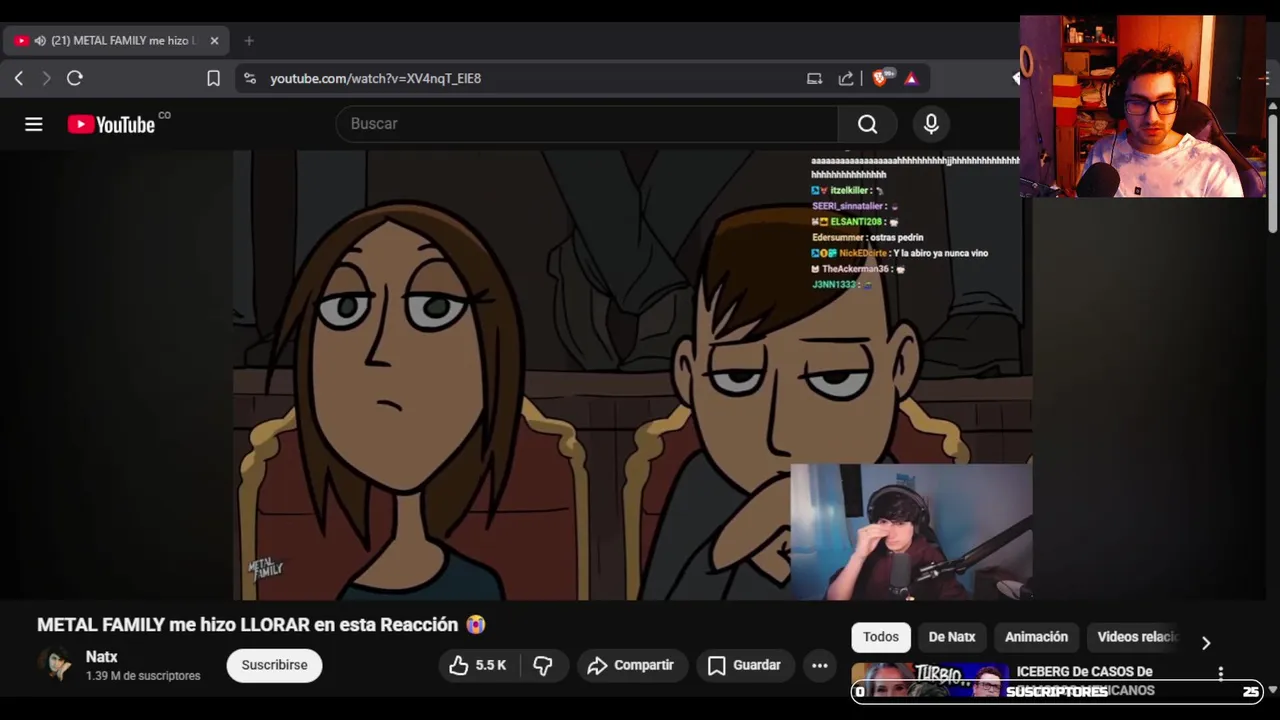Click the 1.39 M de suscriptores text
Viewport: 1280px width, 720px height.
point(143,676)
